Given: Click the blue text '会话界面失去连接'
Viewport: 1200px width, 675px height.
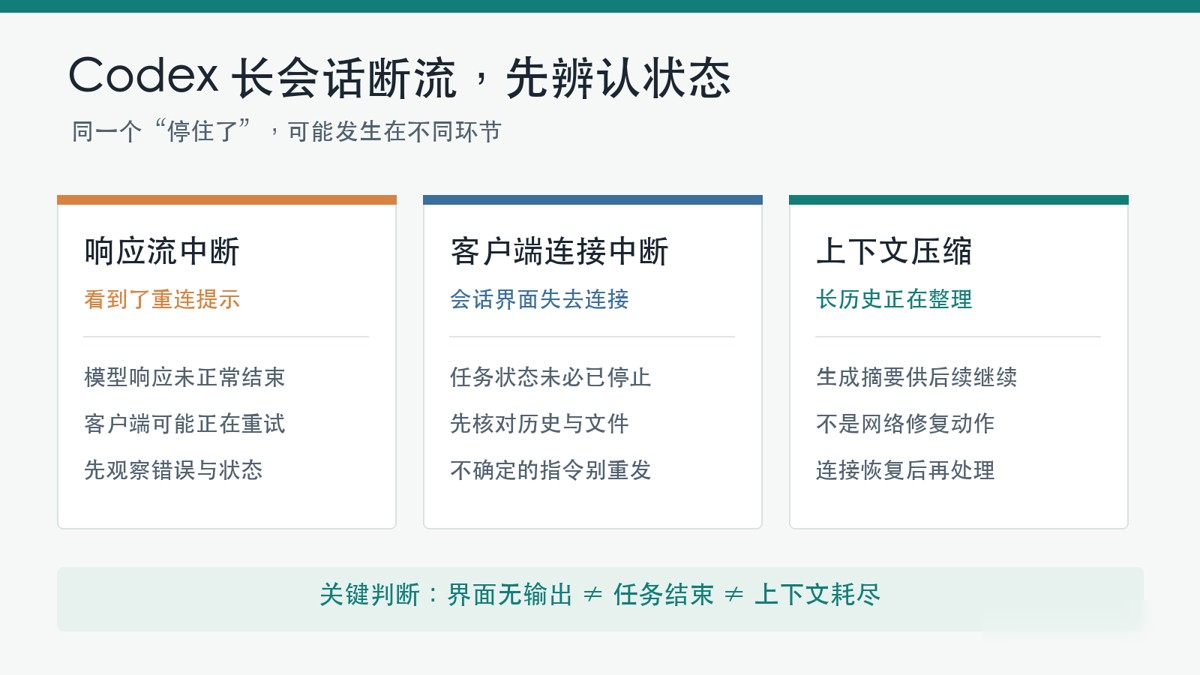Looking at the screenshot, I should click(x=539, y=299).
